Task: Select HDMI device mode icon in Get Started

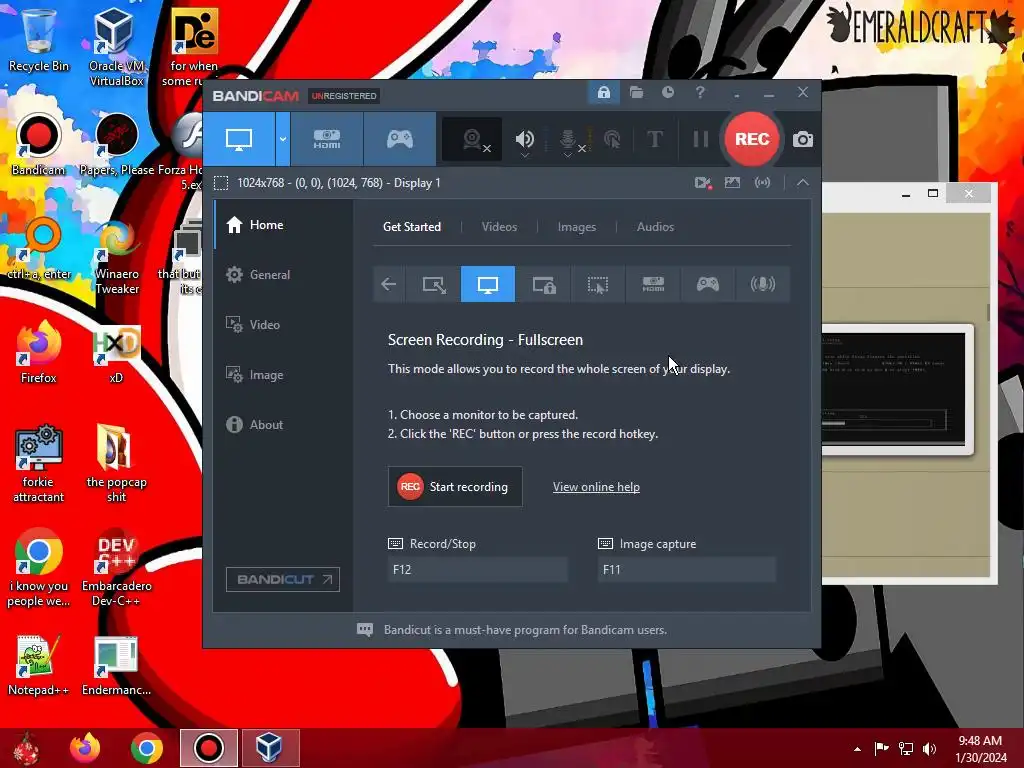Action: pyautogui.click(x=653, y=284)
